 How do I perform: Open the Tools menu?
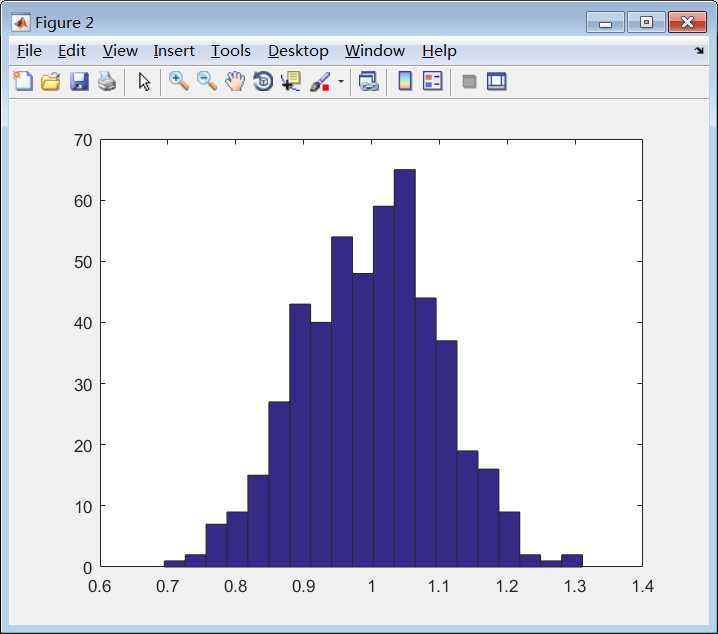pyautogui.click(x=231, y=51)
